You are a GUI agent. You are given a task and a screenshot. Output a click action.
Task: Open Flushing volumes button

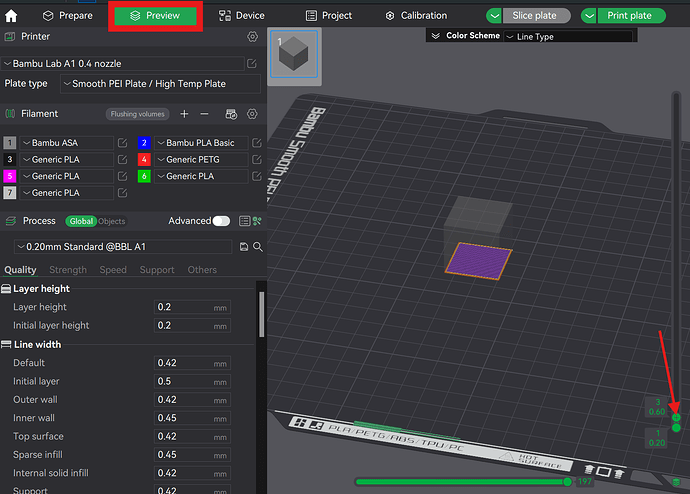(x=137, y=114)
